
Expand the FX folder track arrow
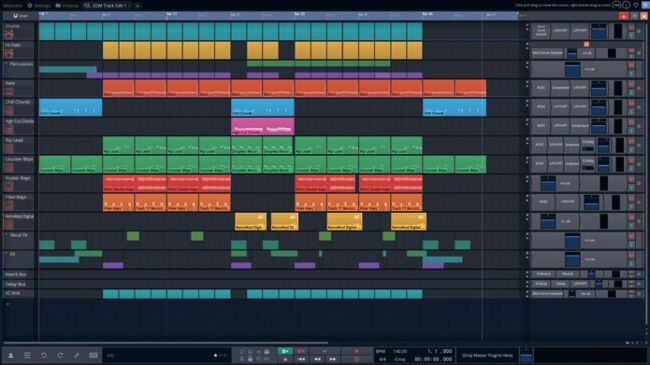[x=6, y=253]
